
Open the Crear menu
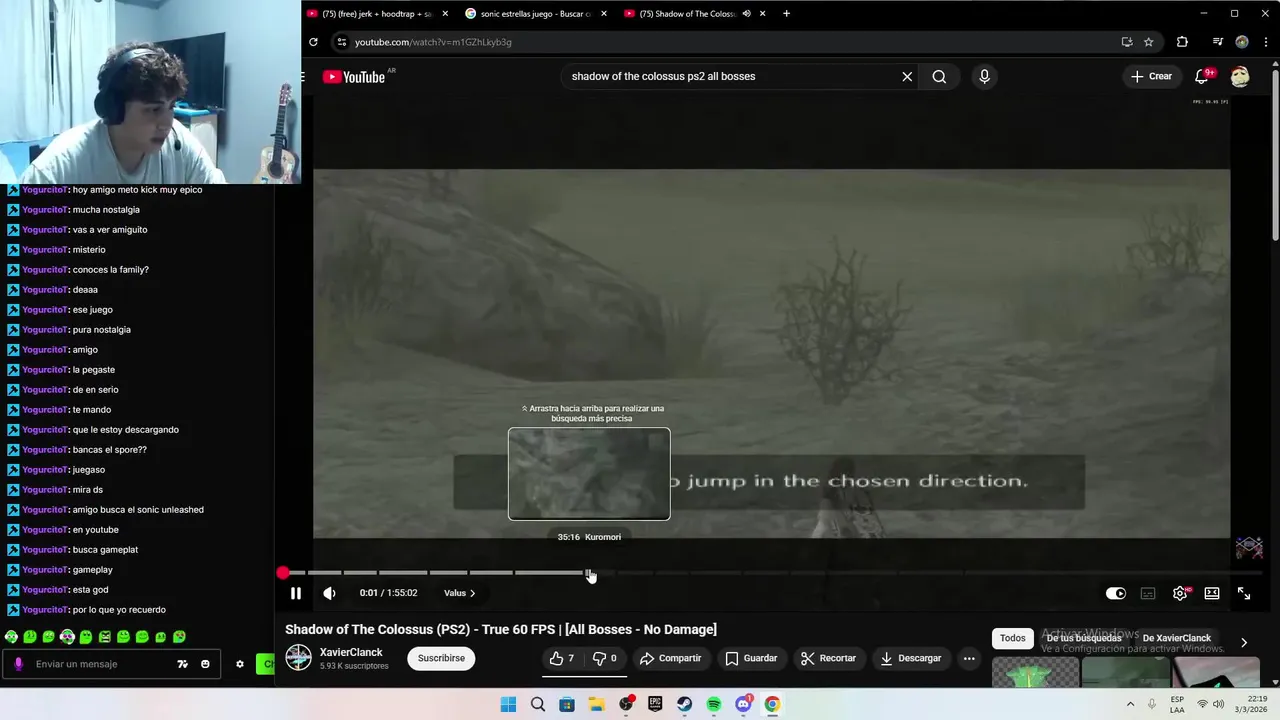click(x=1151, y=76)
